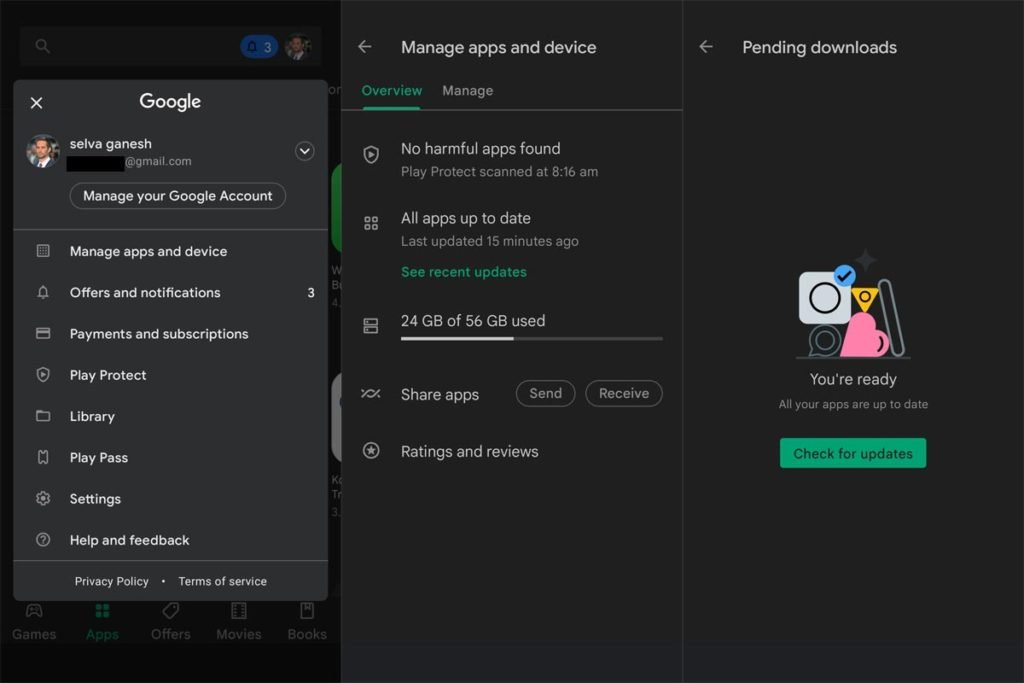Click the selva ganesh profile avatar
This screenshot has width=1024, height=683.
[43, 152]
